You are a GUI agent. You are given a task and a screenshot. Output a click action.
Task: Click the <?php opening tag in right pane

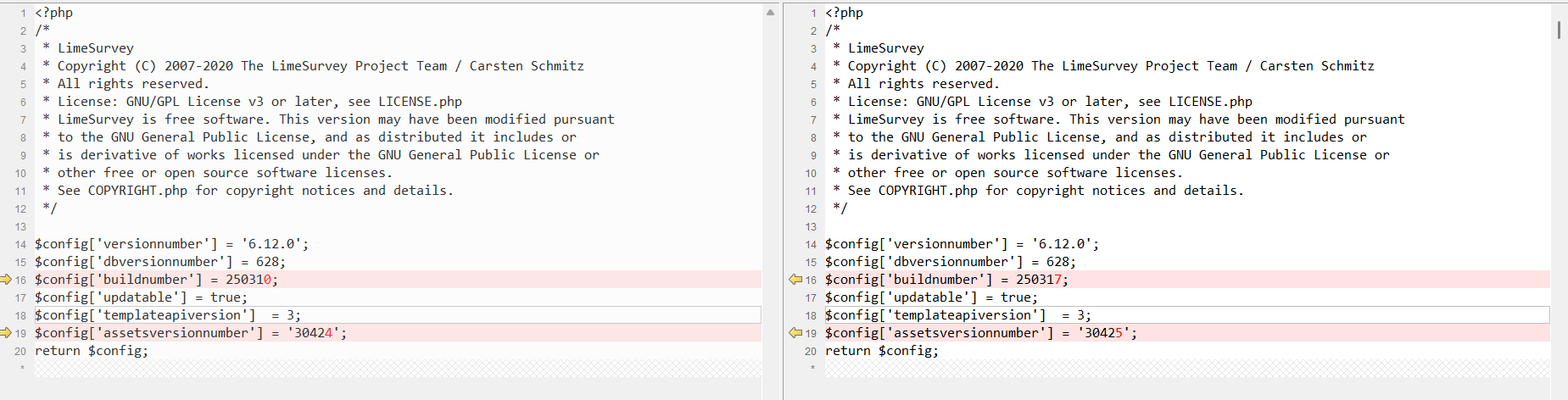(x=844, y=13)
